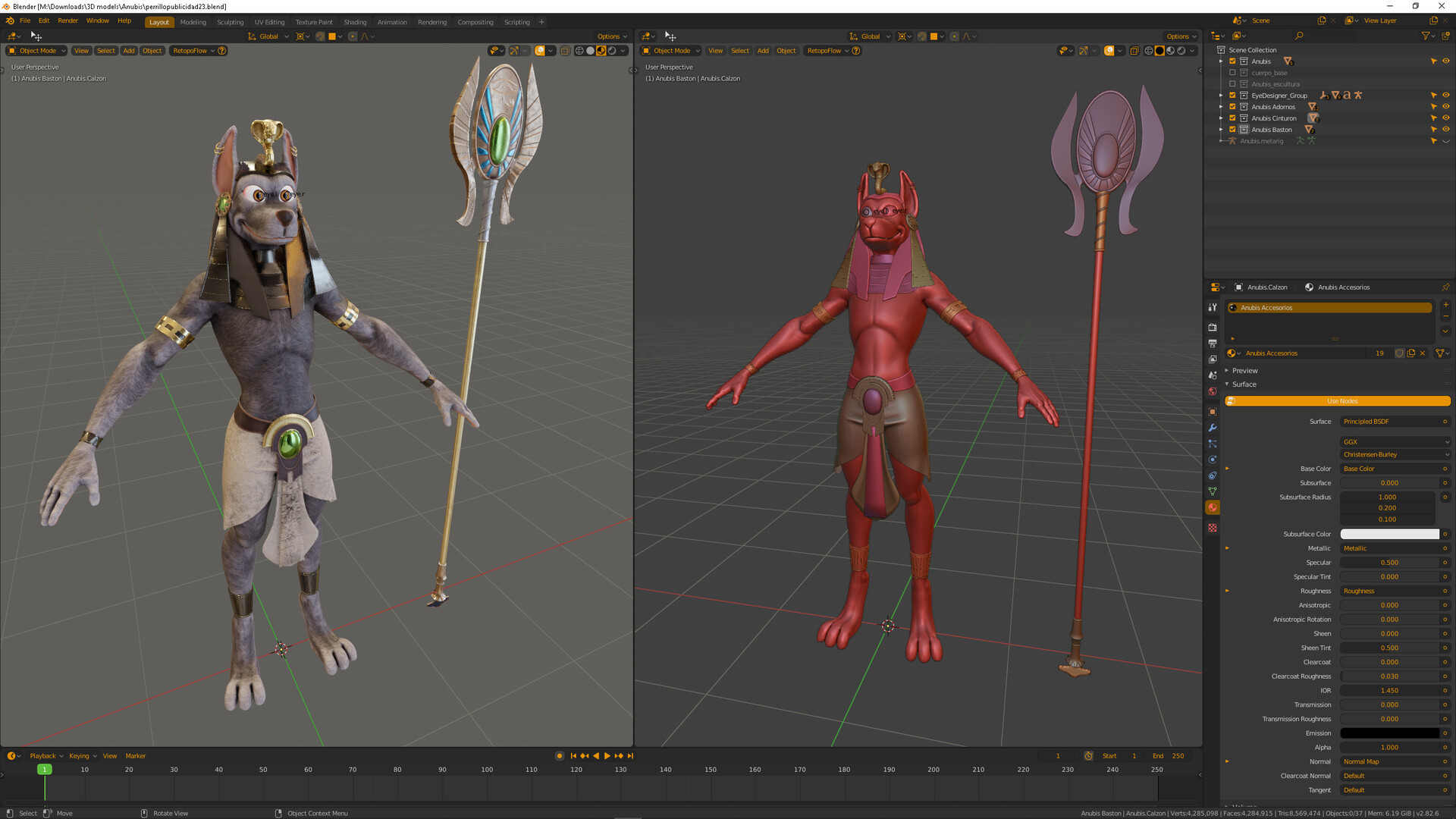Disable the EyeDesigner_Group collection checkbox

coord(1232,95)
